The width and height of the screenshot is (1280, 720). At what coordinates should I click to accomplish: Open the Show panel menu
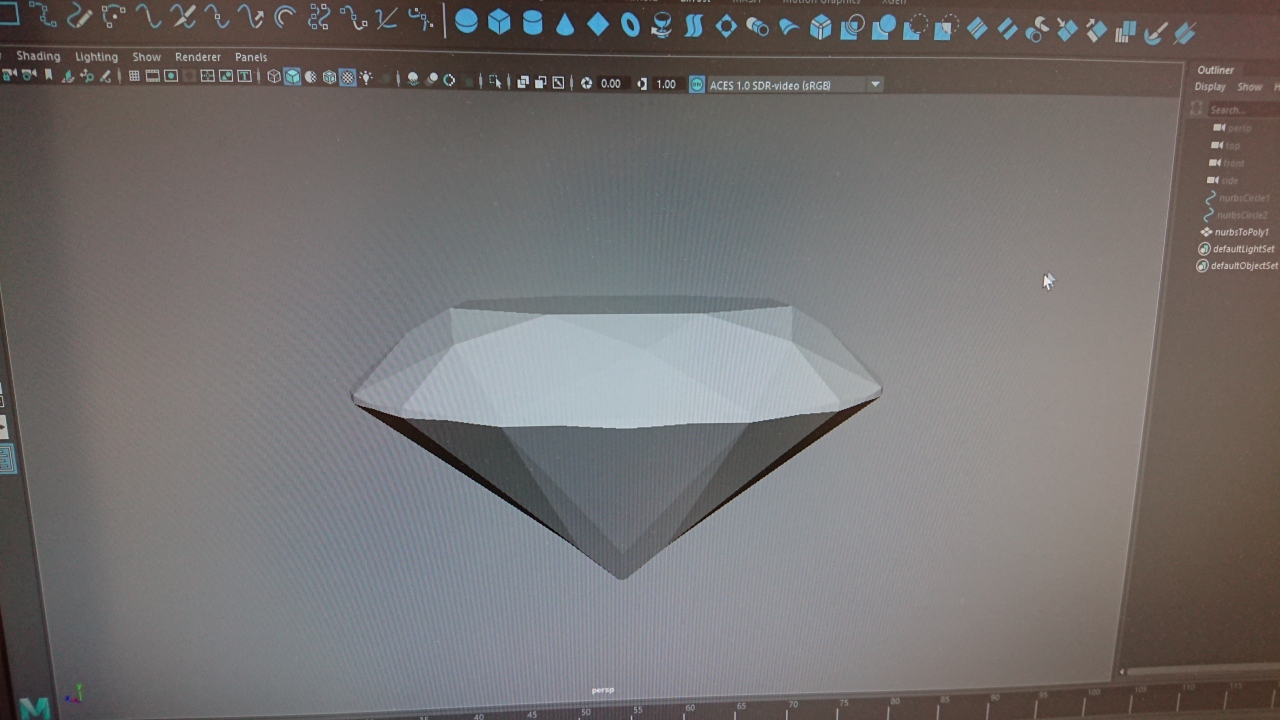(146, 57)
